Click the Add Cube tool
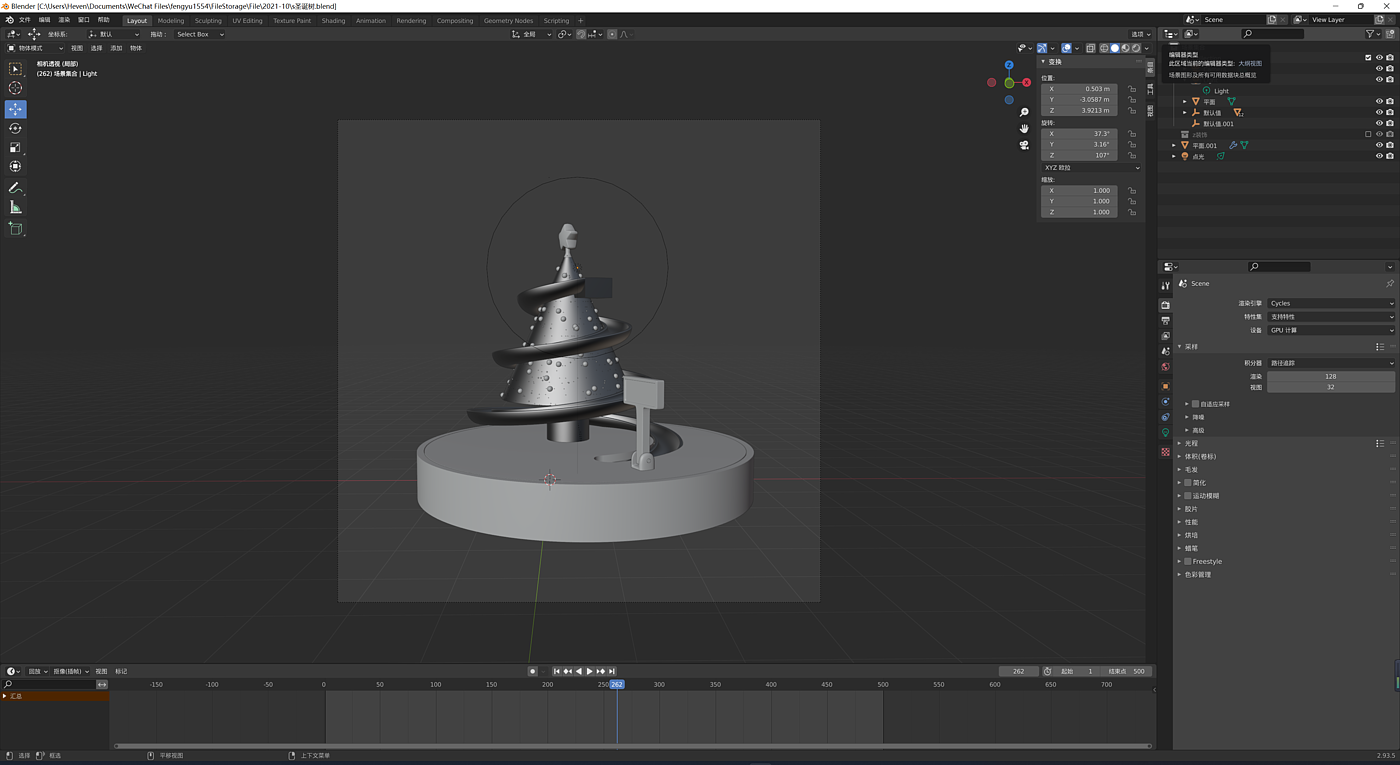The width and height of the screenshot is (1400, 765). point(15,228)
